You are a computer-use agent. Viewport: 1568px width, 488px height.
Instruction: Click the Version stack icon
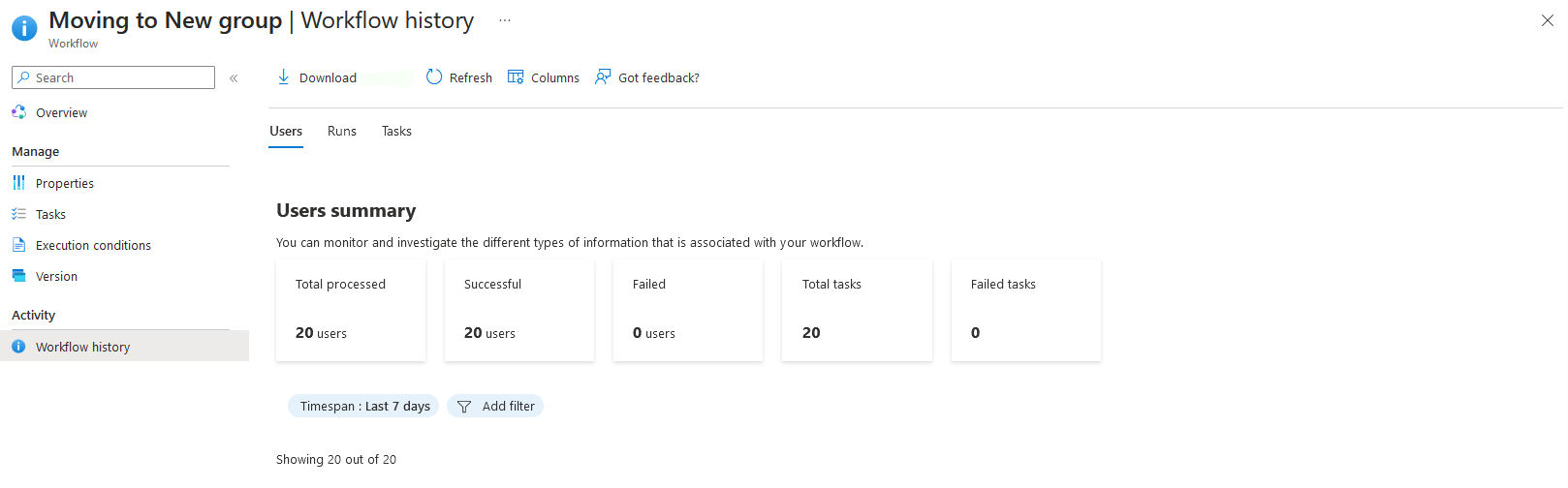click(18, 276)
